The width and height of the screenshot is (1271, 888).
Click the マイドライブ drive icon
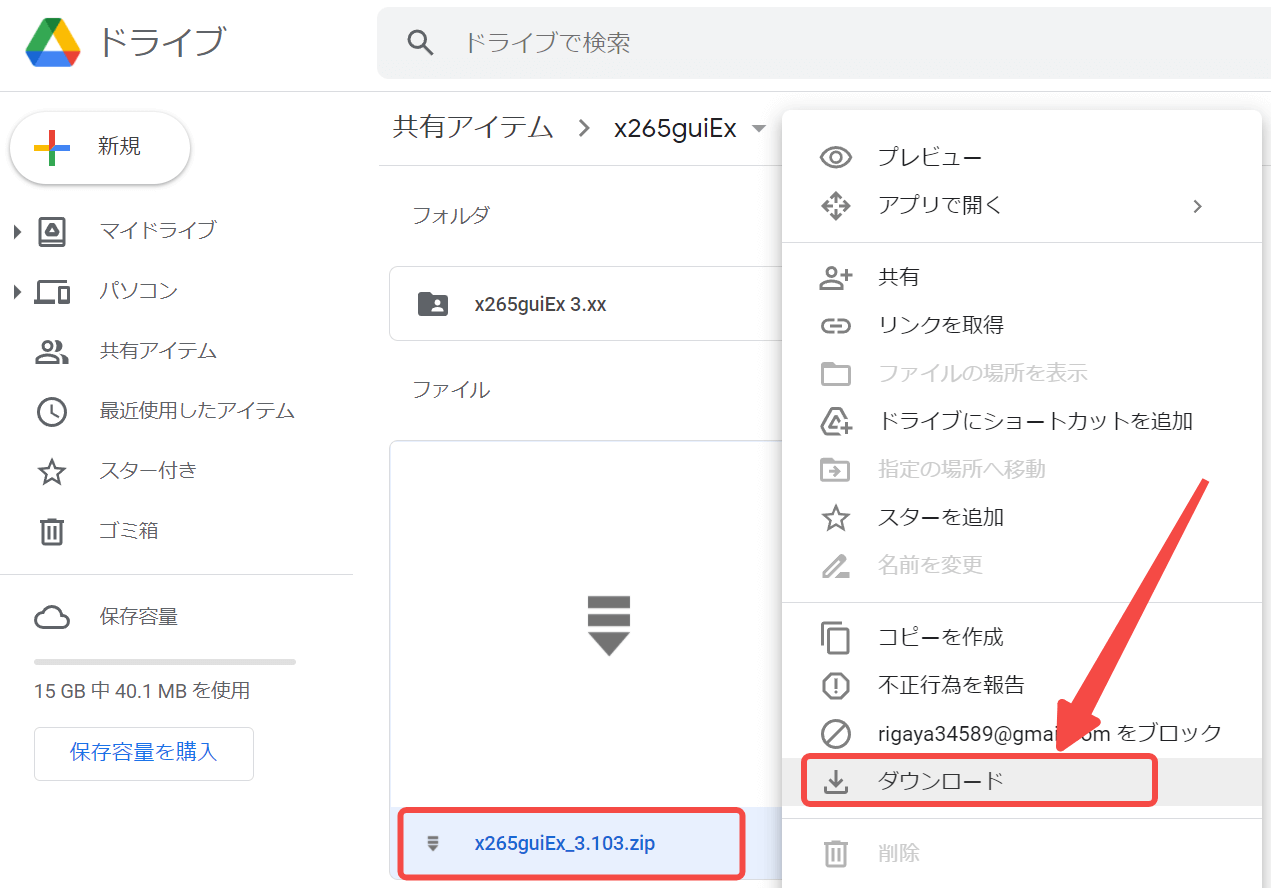pos(52,232)
